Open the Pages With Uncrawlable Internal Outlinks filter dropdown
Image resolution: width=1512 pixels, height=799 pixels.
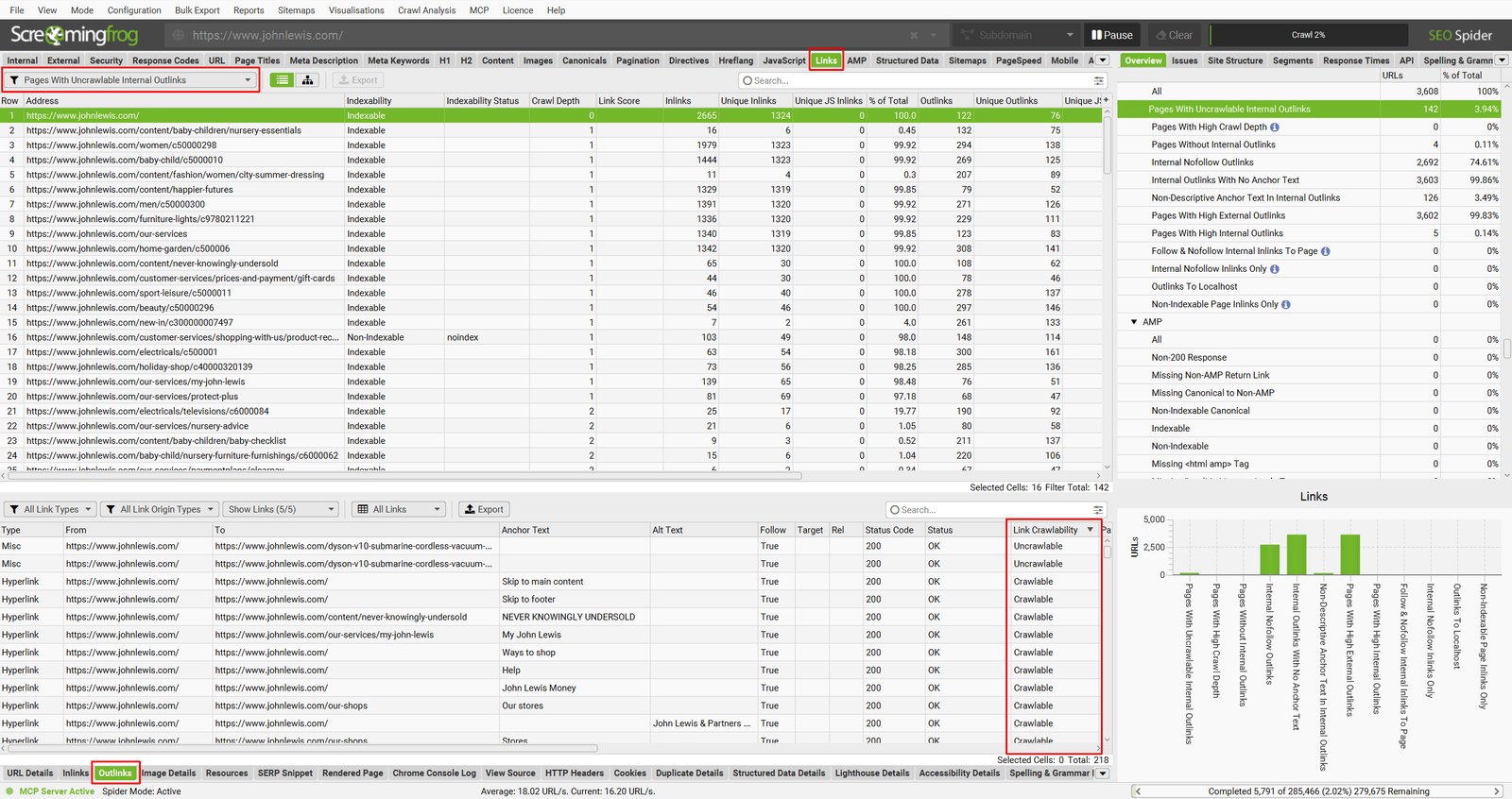(130, 80)
